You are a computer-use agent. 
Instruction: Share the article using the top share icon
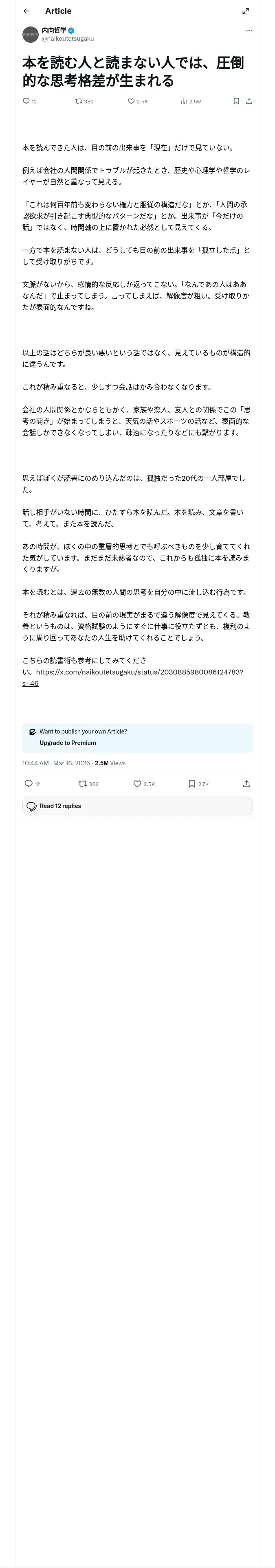click(249, 101)
